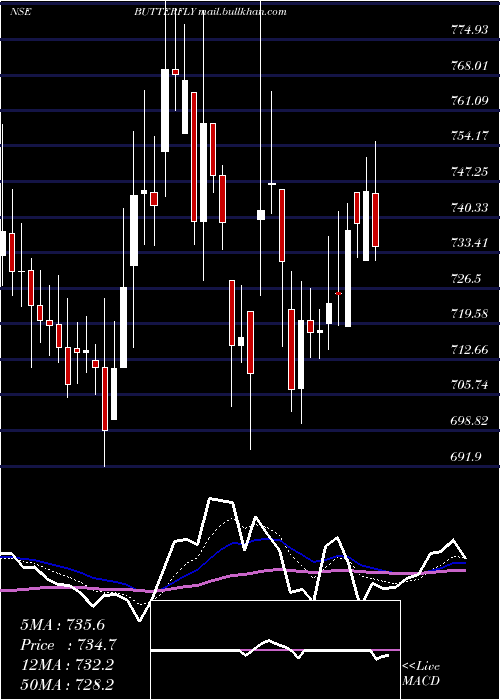Click the 50MA : 728.2 reading
Viewport: 500px width, 700px height.
pos(67,684)
